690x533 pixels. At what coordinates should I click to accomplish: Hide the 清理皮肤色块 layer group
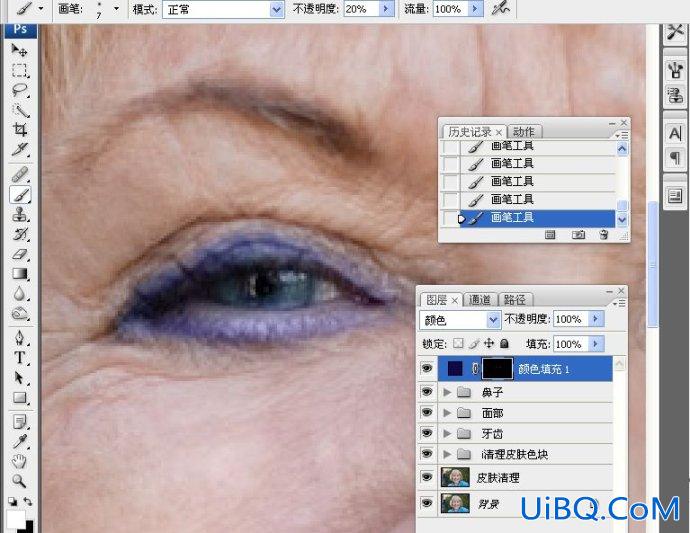pyautogui.click(x=427, y=453)
